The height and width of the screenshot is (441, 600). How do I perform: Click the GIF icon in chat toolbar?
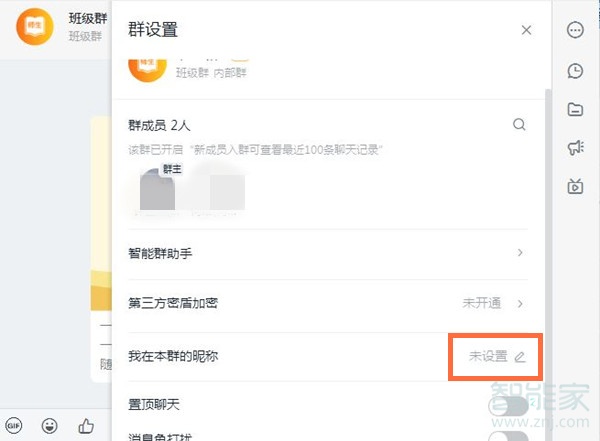tap(14, 426)
